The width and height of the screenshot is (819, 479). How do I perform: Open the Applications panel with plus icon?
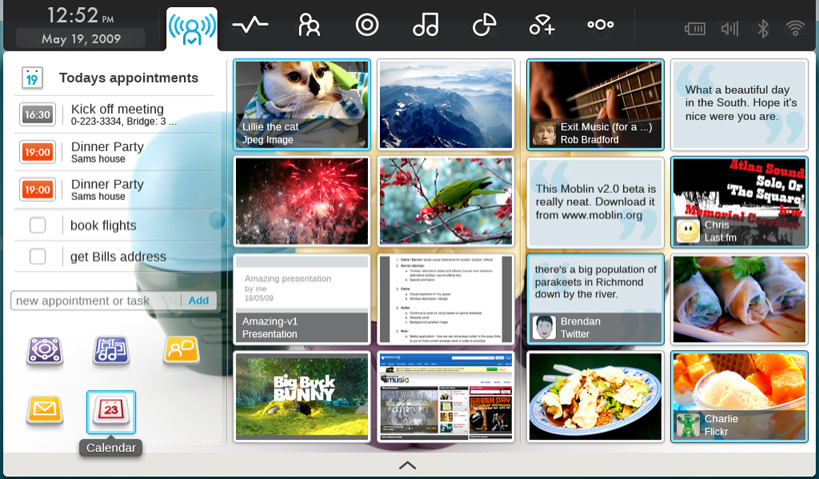[542, 26]
